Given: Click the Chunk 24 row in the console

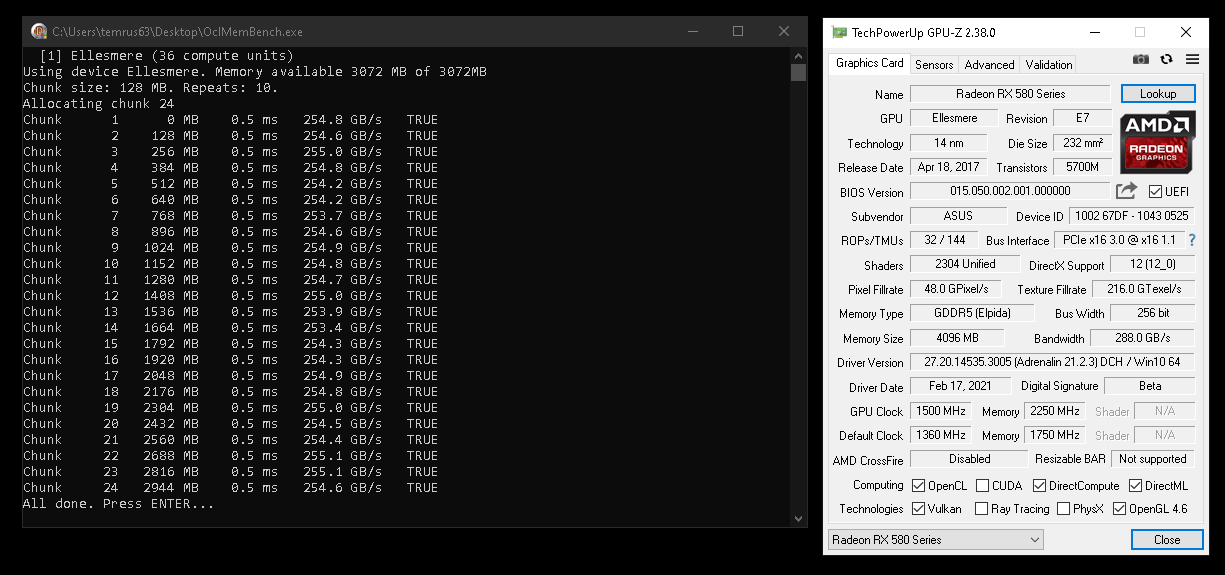Looking at the screenshot, I should [230, 488].
